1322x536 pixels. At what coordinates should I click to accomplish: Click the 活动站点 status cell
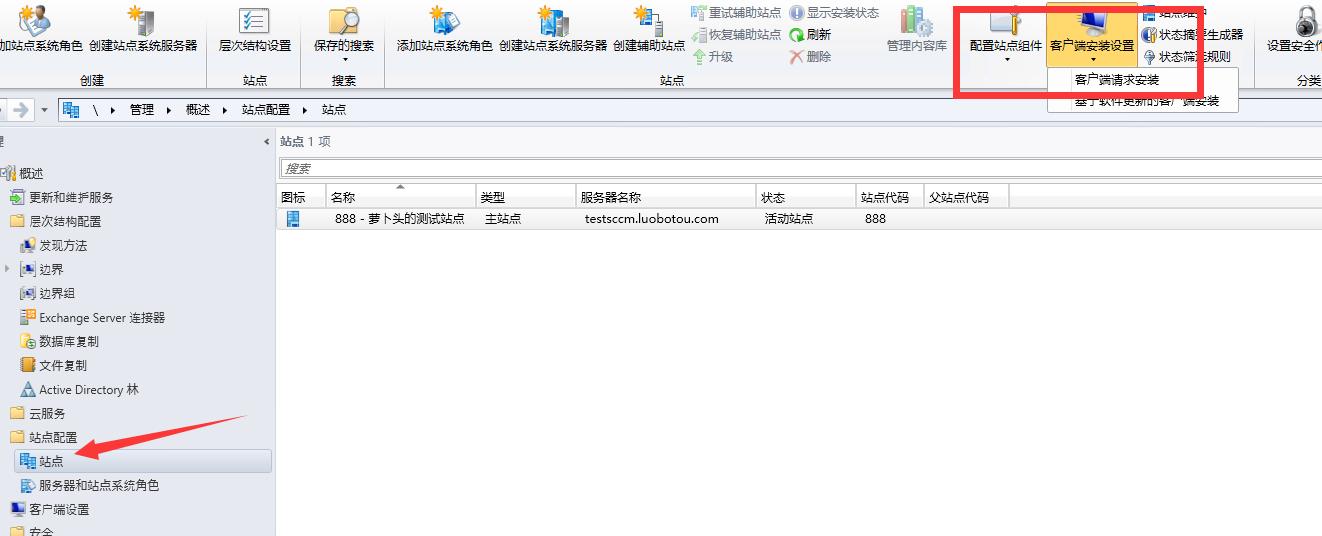click(x=789, y=219)
